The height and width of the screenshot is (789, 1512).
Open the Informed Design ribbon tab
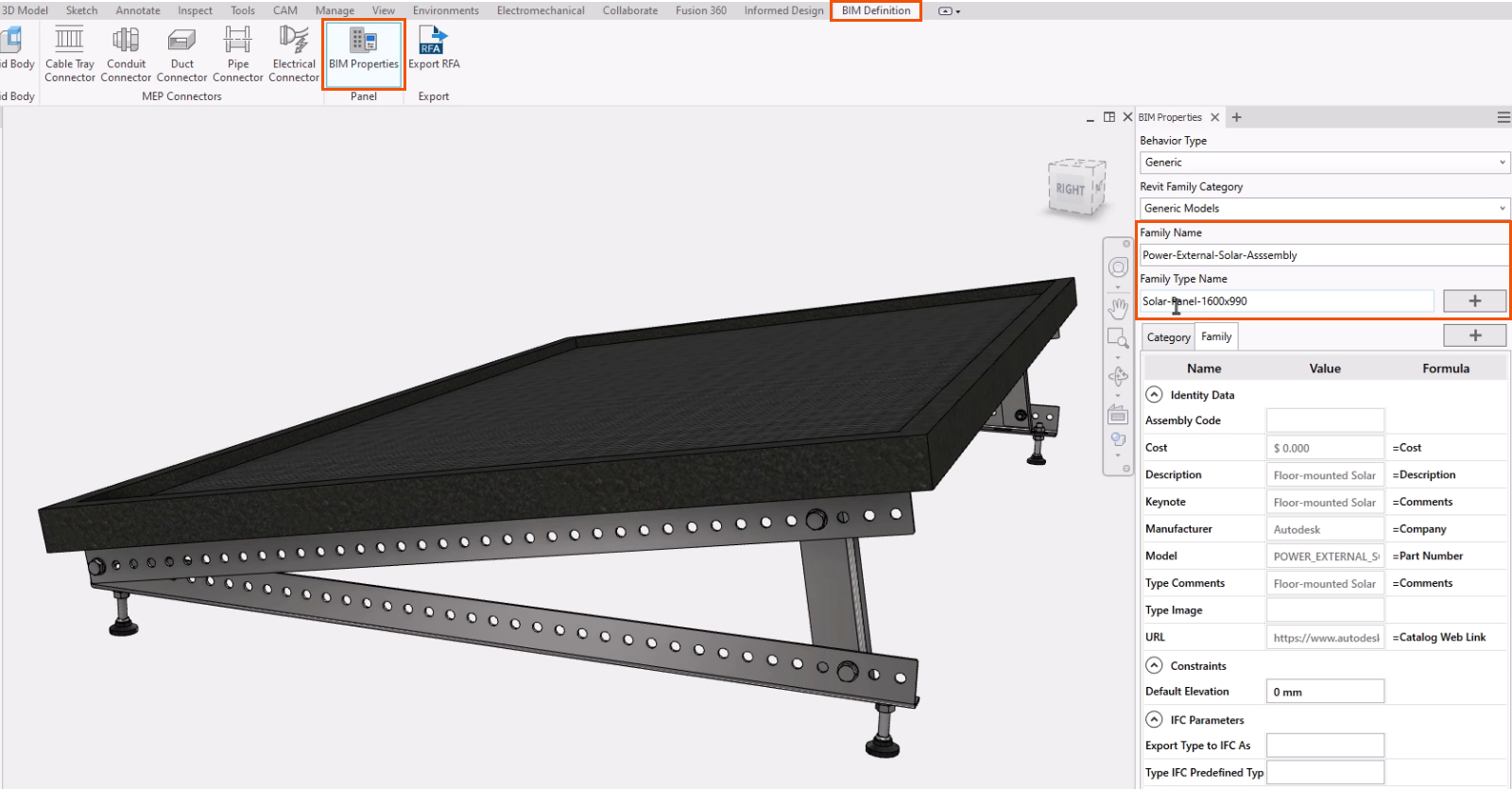[x=783, y=10]
